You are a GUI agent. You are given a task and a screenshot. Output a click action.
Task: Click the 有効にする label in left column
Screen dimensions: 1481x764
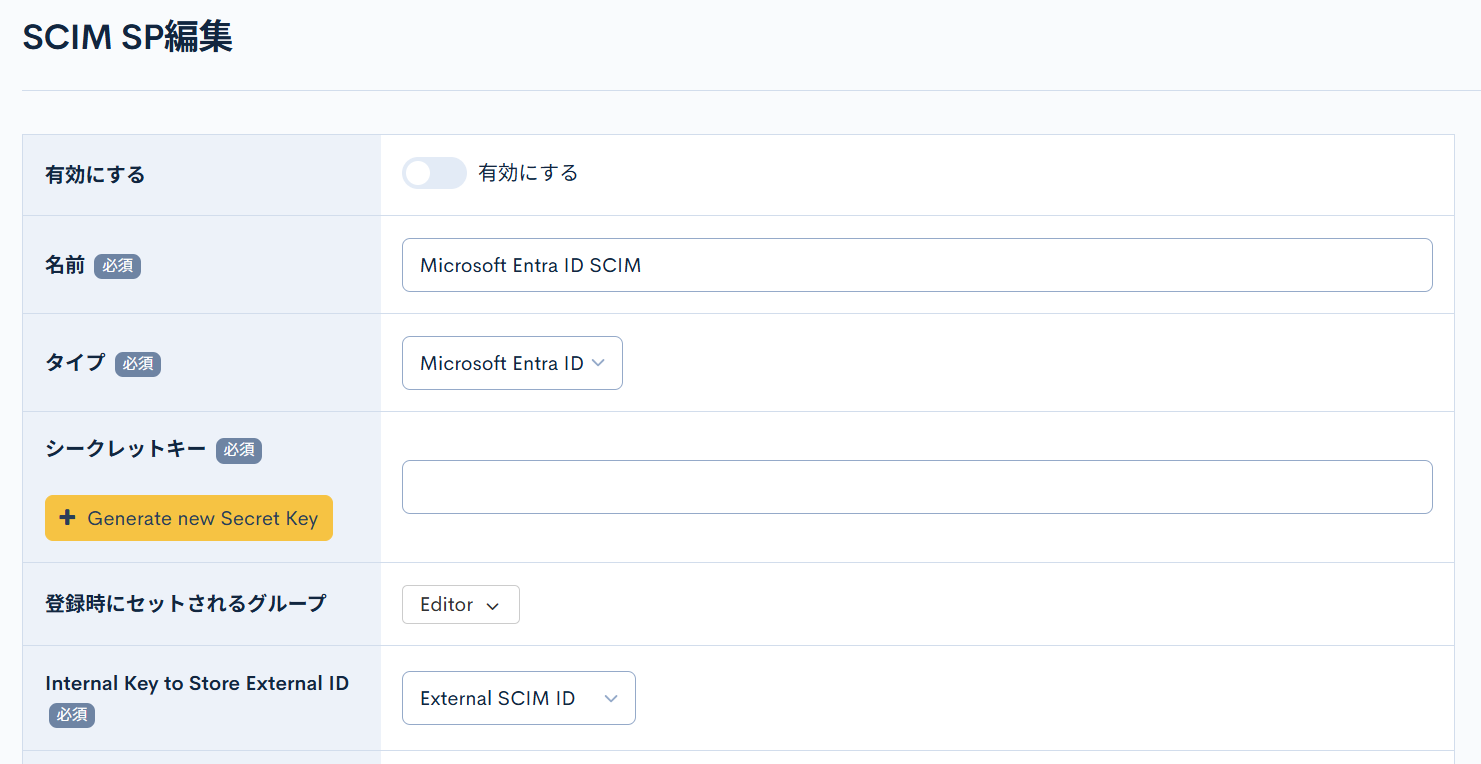point(95,175)
